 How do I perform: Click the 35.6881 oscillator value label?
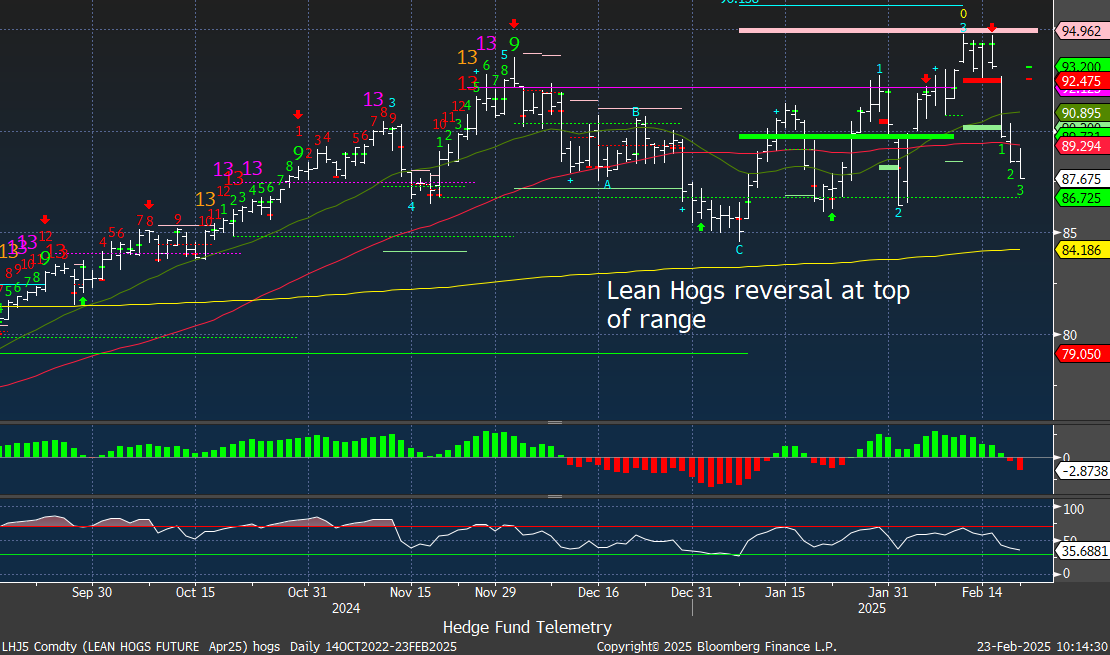click(x=1081, y=550)
